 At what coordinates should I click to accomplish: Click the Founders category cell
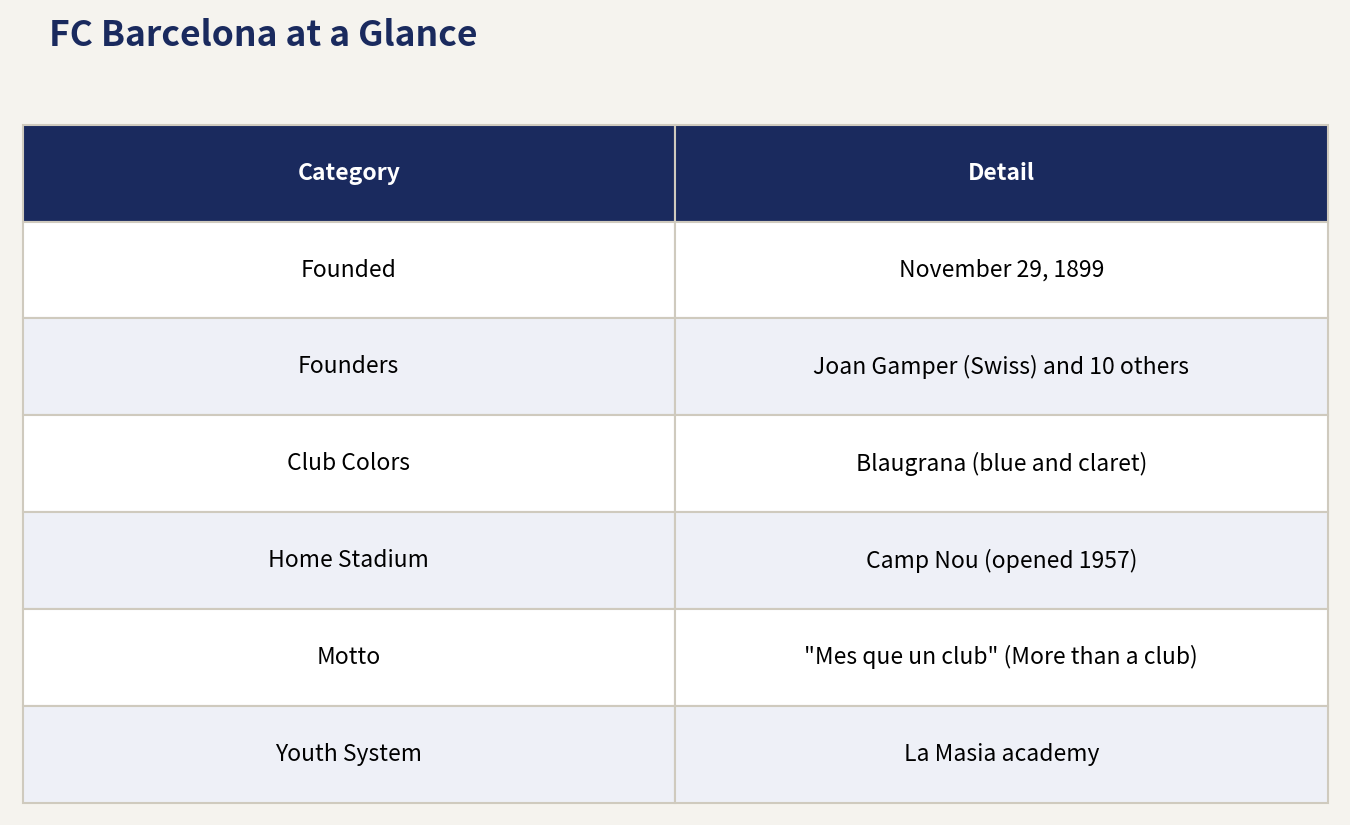point(349,366)
